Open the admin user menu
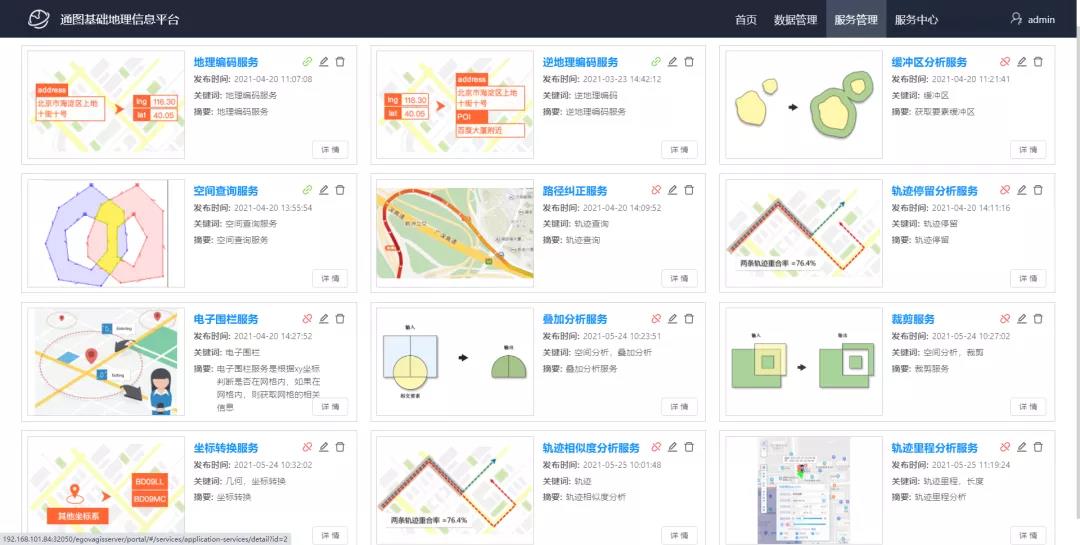This screenshot has width=1080, height=545. click(x=1032, y=19)
